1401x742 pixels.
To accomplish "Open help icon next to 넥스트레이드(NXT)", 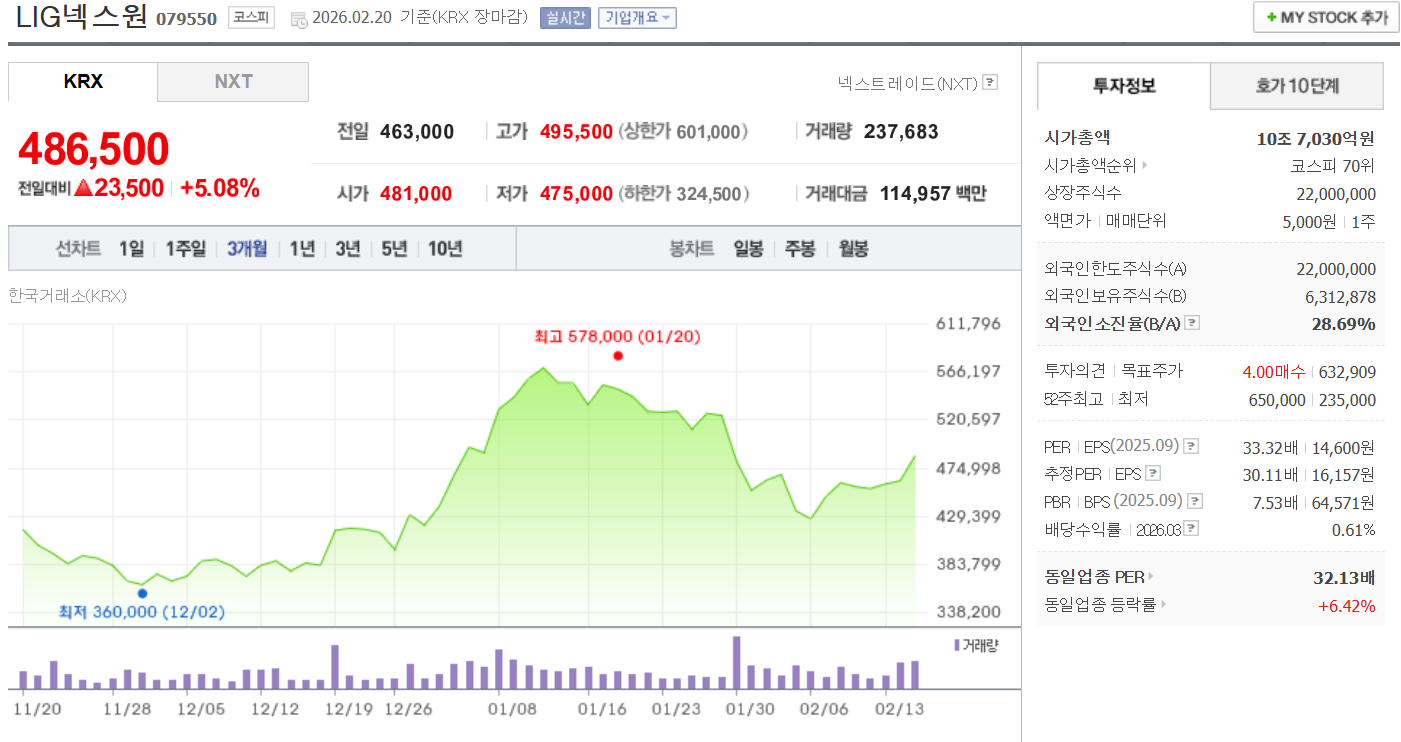I will (x=990, y=83).
